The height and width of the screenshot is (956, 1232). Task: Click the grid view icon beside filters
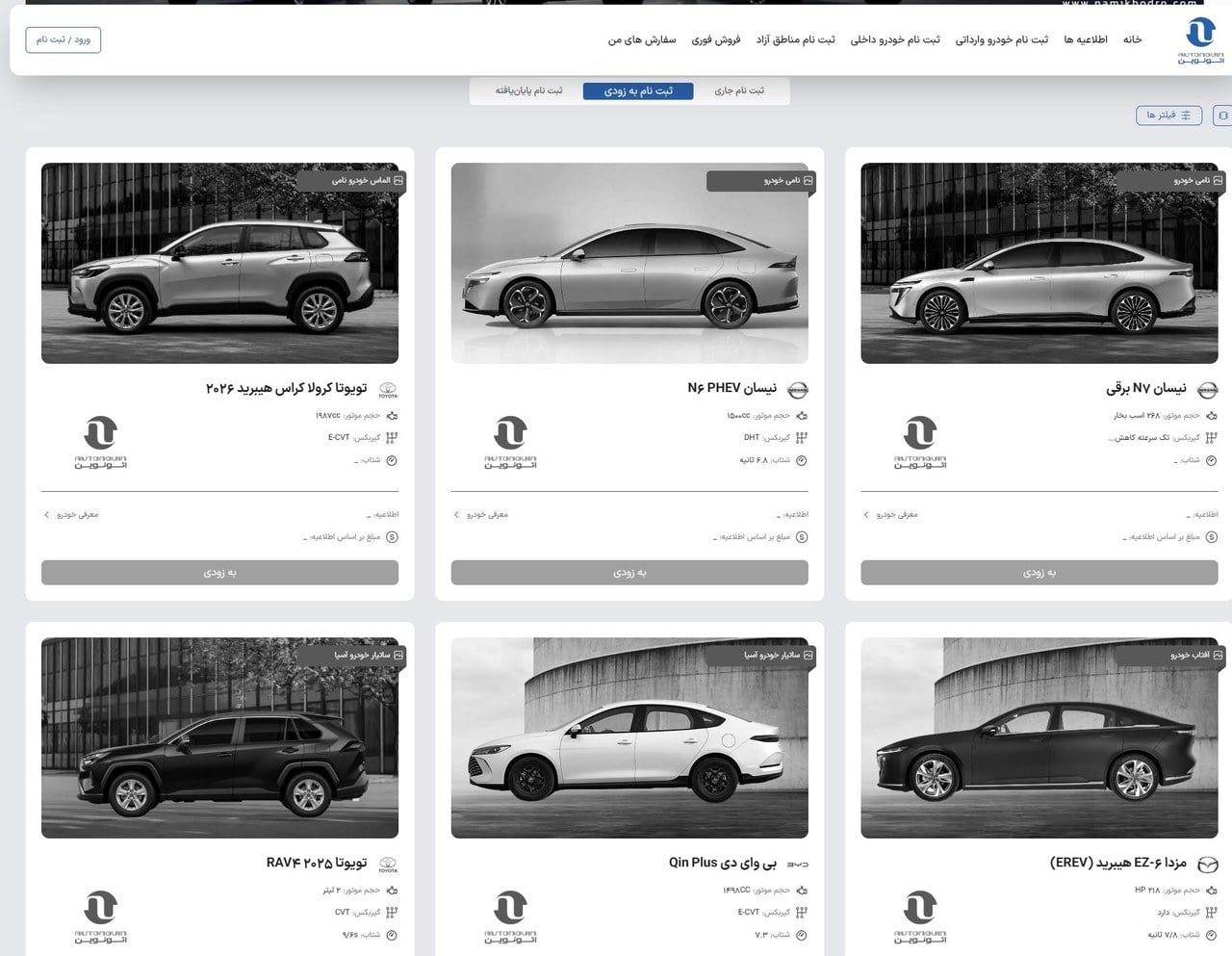(1223, 116)
